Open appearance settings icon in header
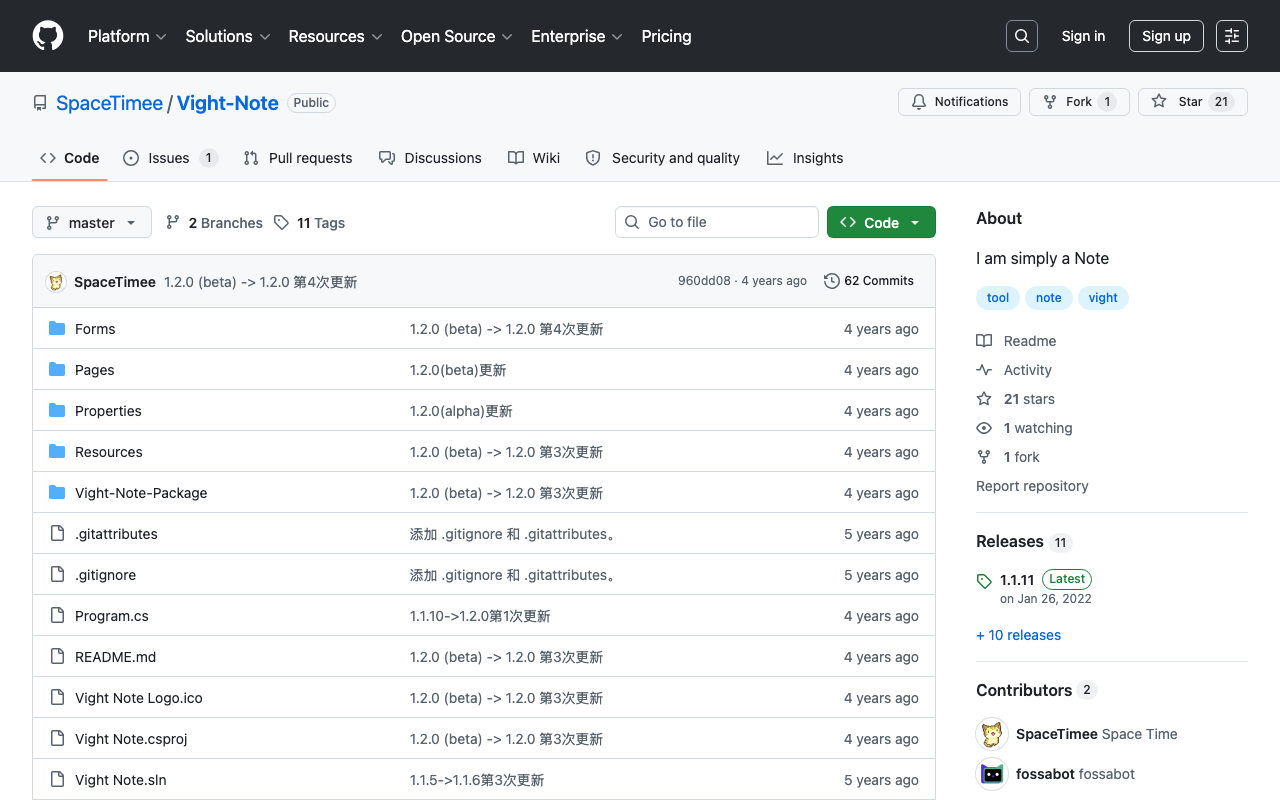Image resolution: width=1280 pixels, height=800 pixels. pos(1232,36)
